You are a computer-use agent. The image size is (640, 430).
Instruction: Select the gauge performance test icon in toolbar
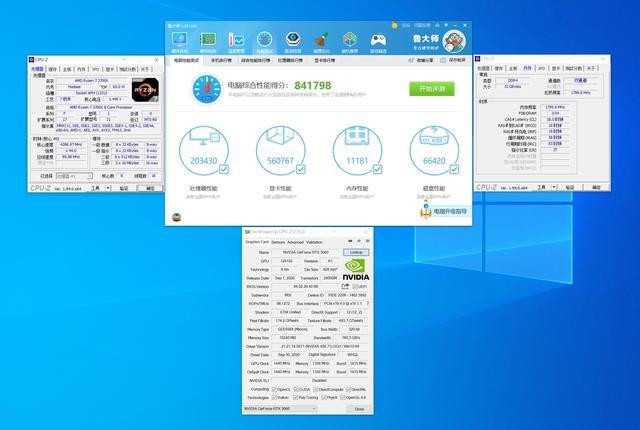[x=264, y=39]
